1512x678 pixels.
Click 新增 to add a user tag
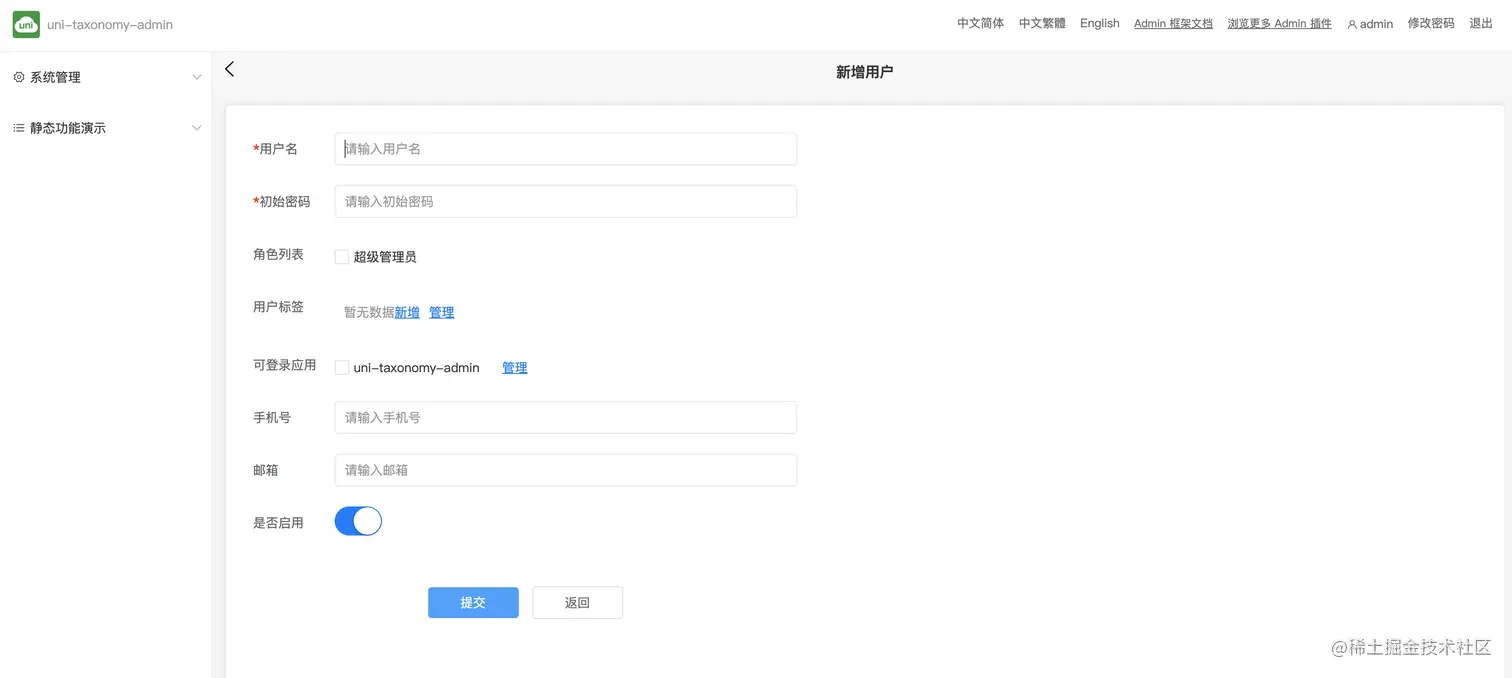point(406,312)
